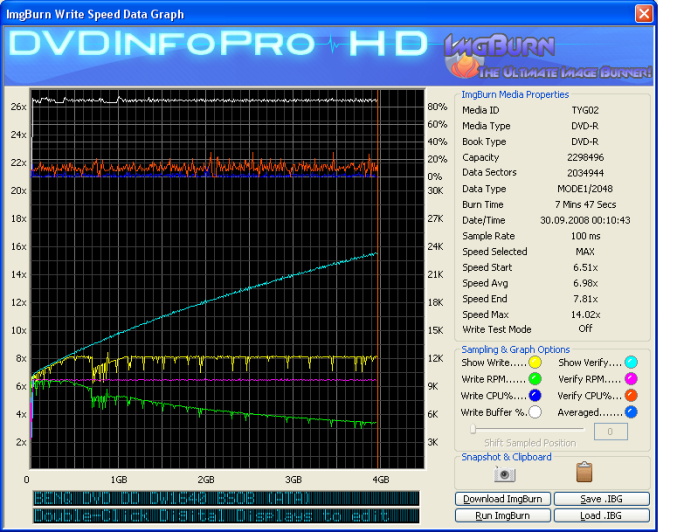Click the clipboard copy icon
This screenshot has height=532, width=699.
pyautogui.click(x=585, y=472)
